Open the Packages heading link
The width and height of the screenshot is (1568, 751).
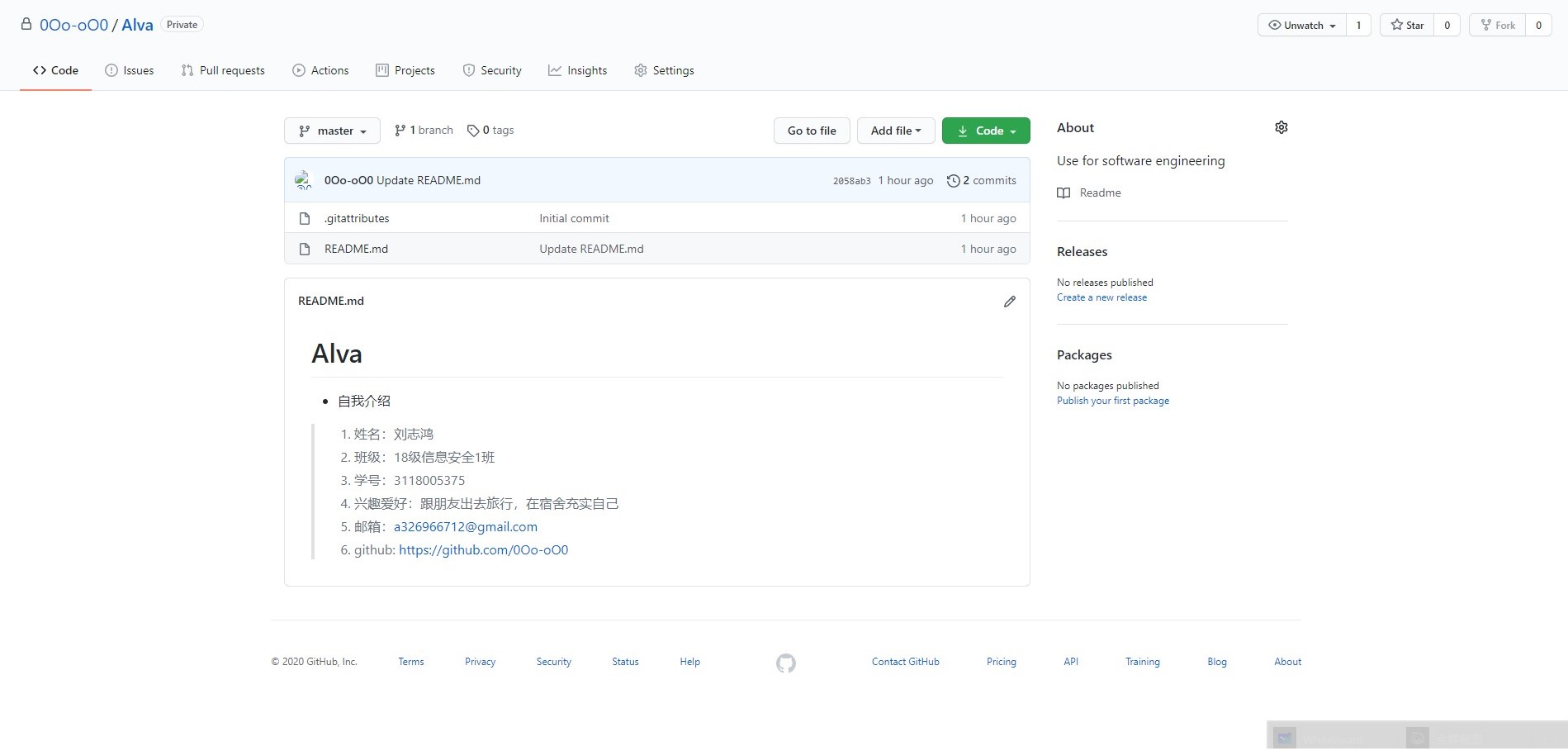coord(1084,355)
